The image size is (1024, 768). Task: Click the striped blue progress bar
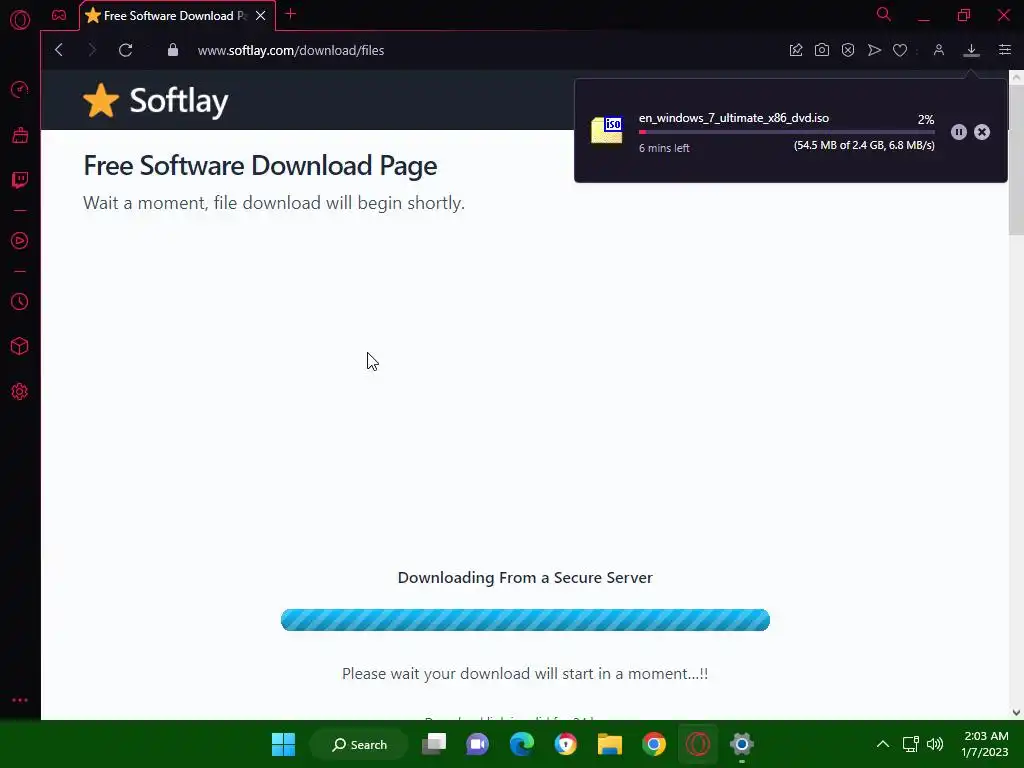pyautogui.click(x=525, y=619)
